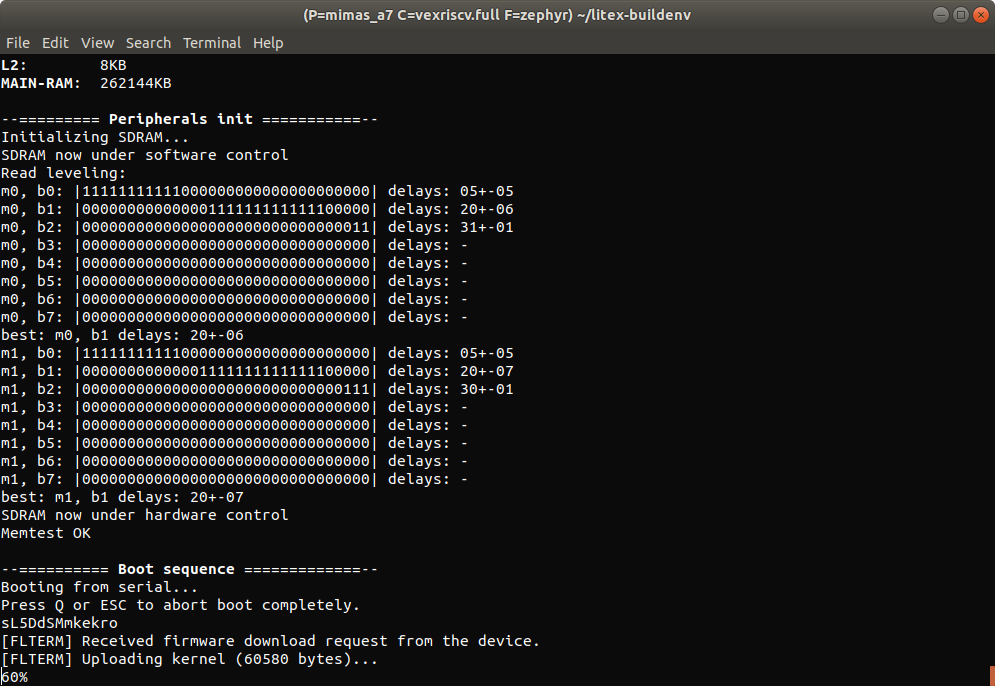Click the window title bar text
Viewport: 995px width, 686px height.
tap(497, 15)
